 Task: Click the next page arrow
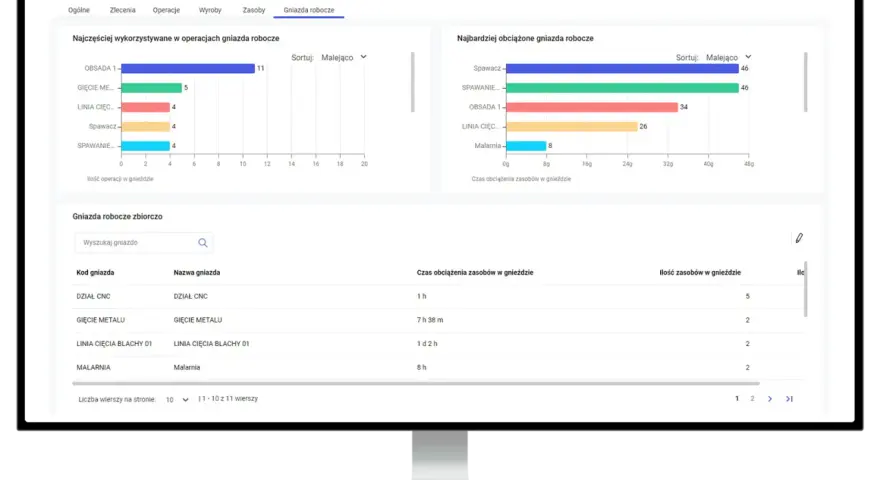coord(770,399)
